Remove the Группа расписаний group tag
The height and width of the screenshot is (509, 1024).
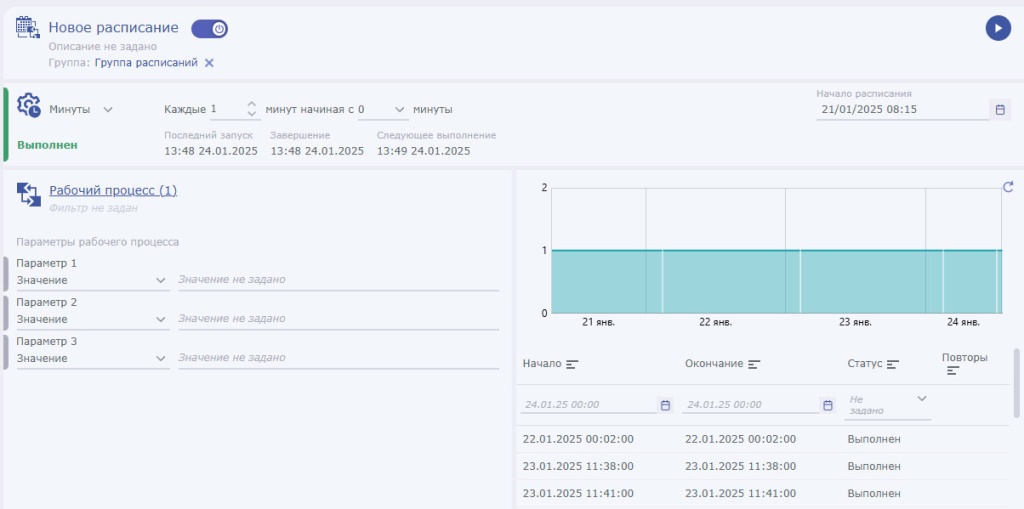click(x=209, y=63)
